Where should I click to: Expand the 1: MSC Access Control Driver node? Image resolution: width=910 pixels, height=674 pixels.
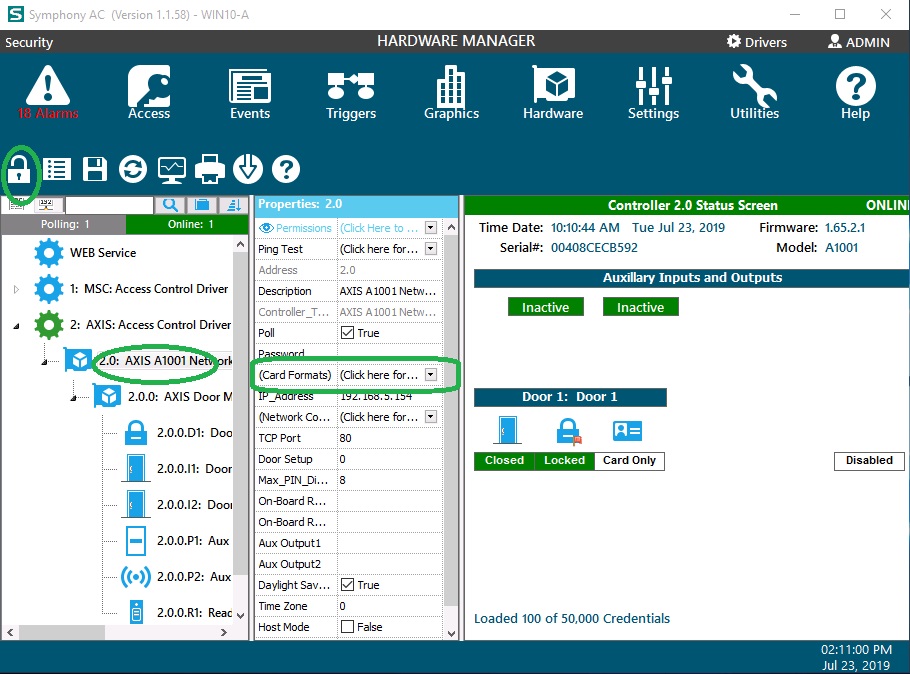(x=16, y=289)
